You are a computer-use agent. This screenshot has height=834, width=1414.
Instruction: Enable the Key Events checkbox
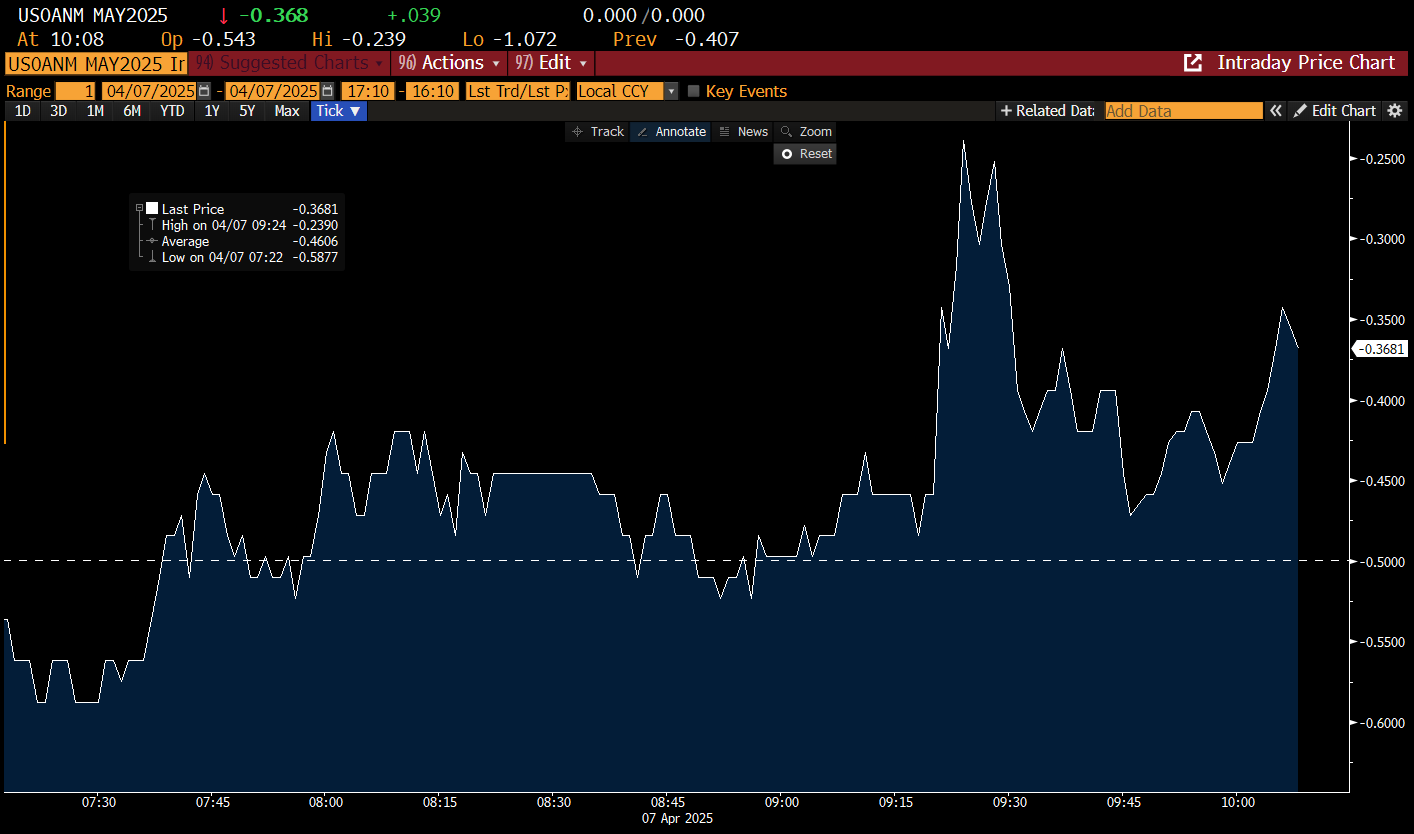(x=694, y=91)
